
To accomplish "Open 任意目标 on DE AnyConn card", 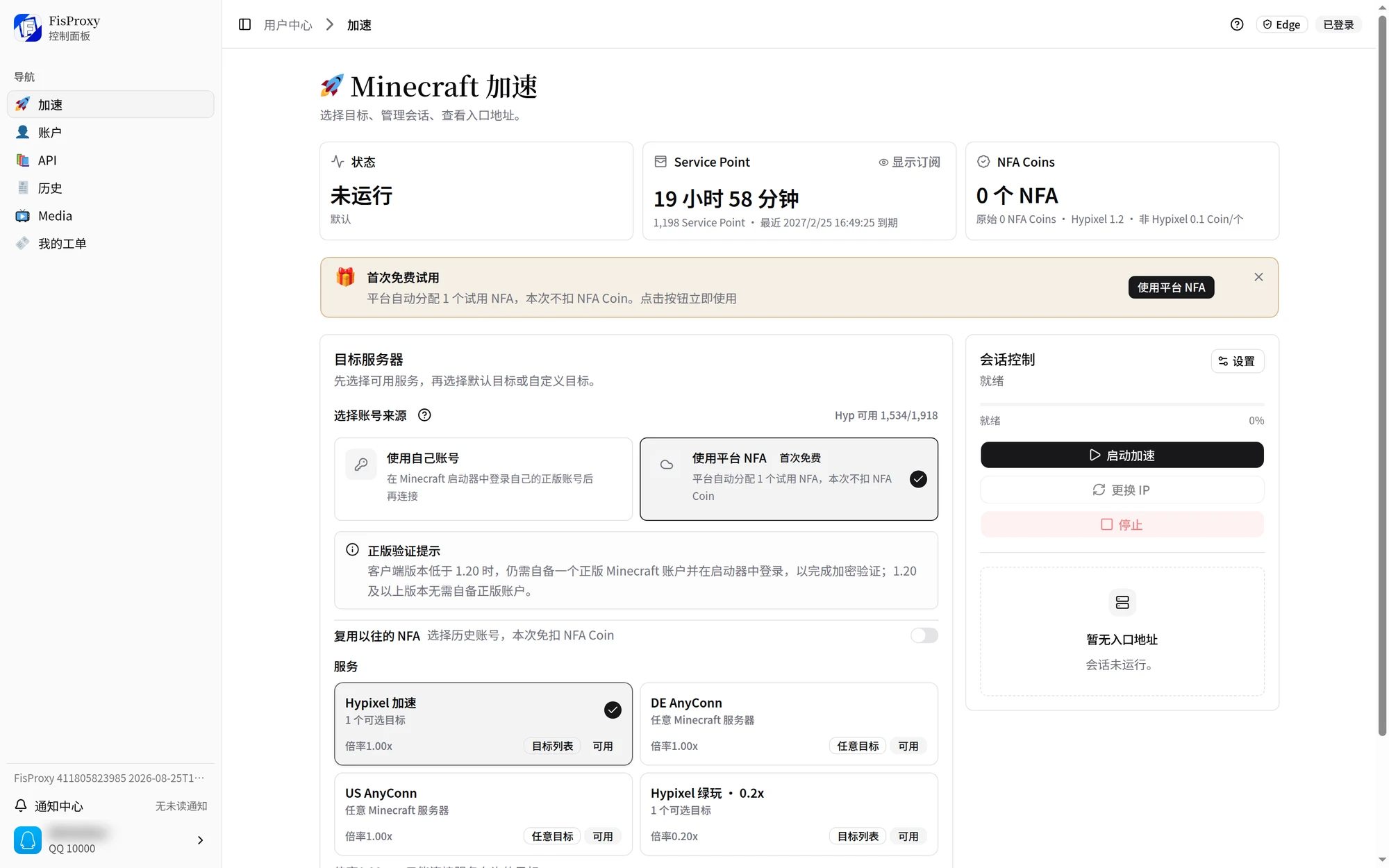I will 858,746.
